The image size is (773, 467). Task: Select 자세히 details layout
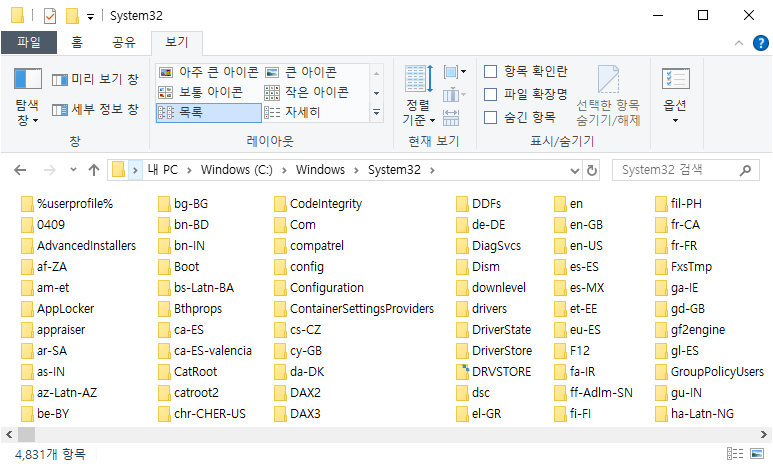293,112
